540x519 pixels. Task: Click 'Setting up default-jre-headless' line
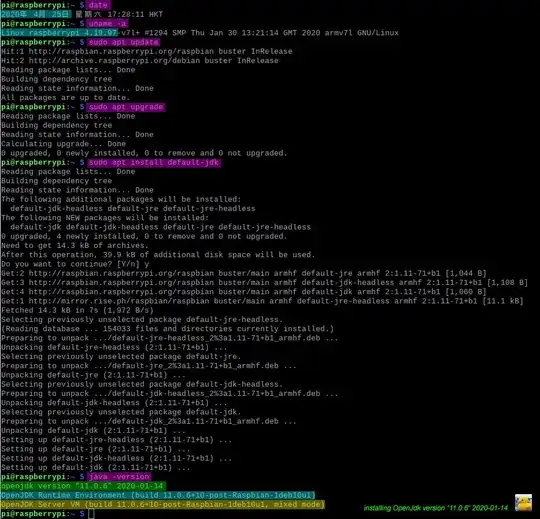pos(116,440)
